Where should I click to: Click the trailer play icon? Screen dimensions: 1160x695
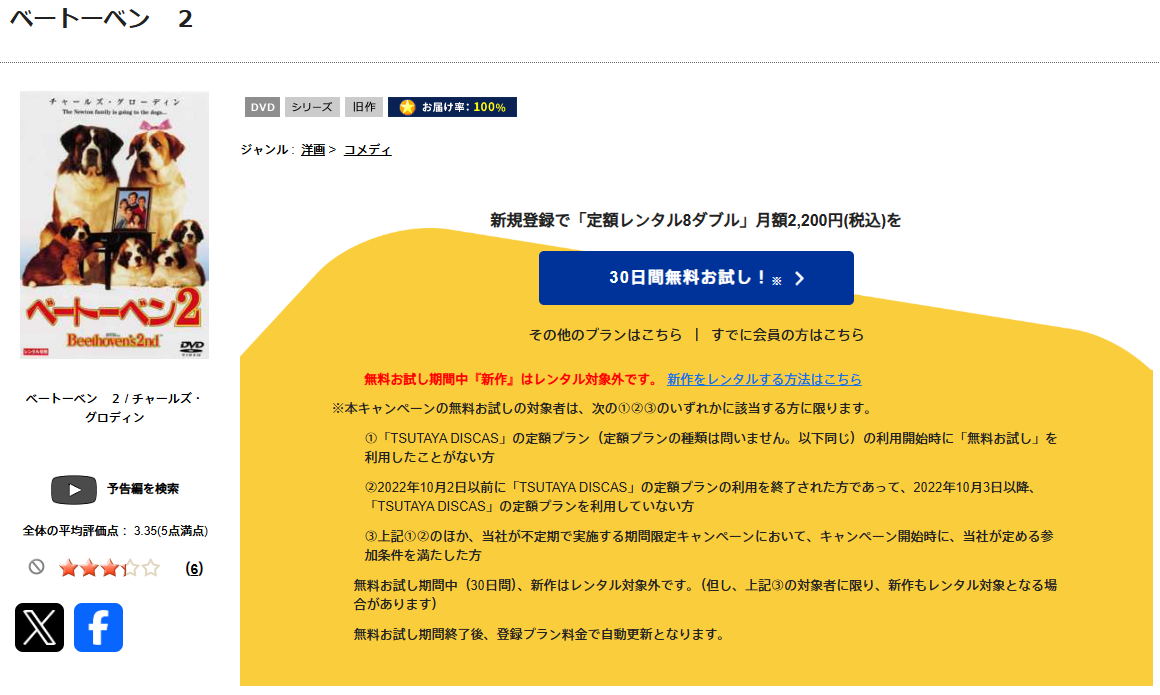(x=74, y=489)
